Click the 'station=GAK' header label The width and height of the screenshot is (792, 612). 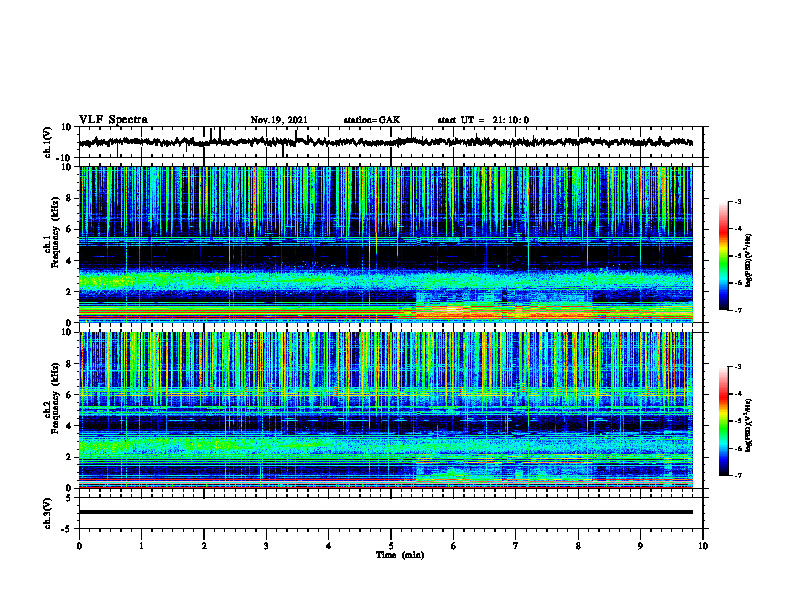pyautogui.click(x=372, y=120)
